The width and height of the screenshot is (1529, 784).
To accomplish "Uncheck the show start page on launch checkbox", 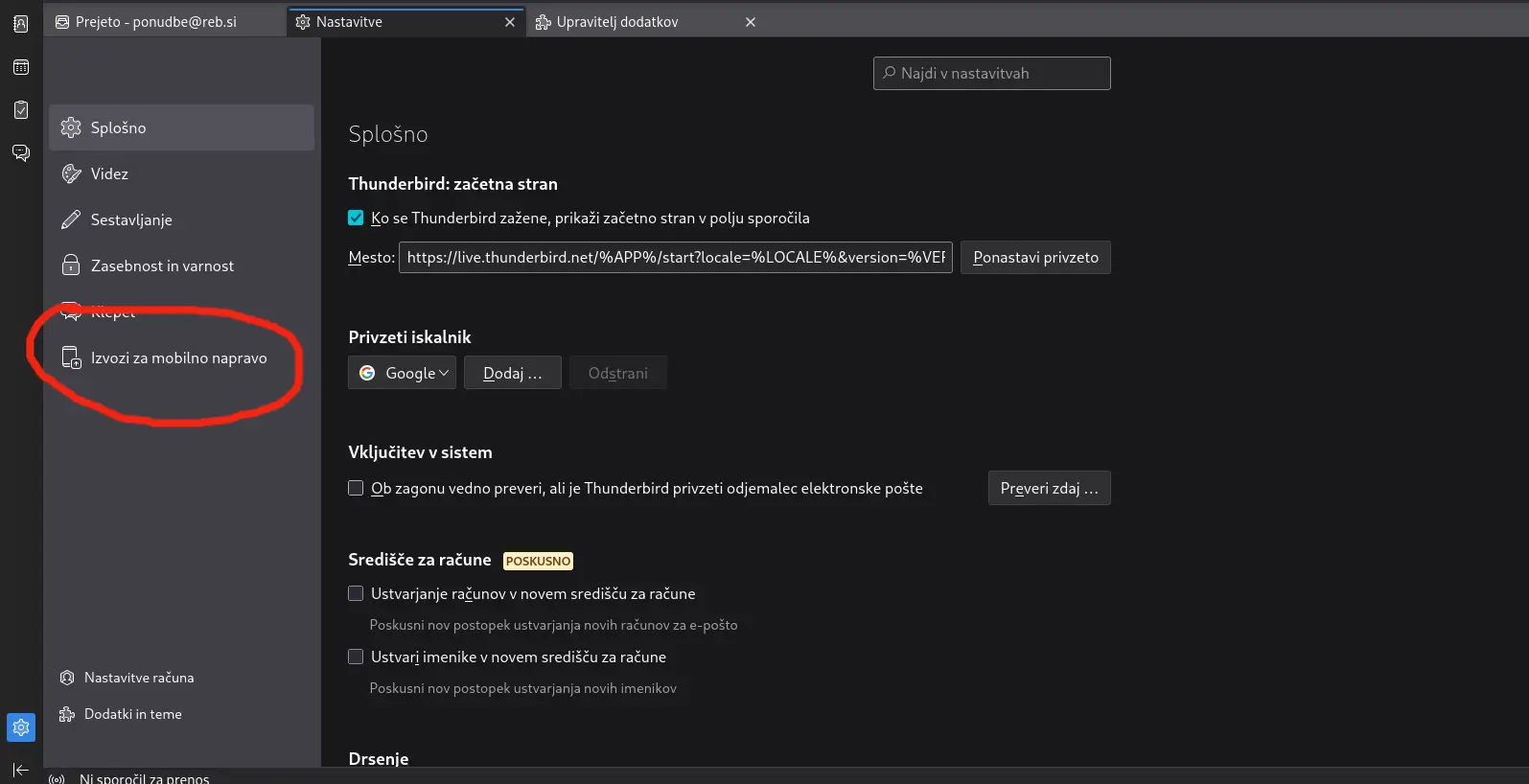I will 356,219.
